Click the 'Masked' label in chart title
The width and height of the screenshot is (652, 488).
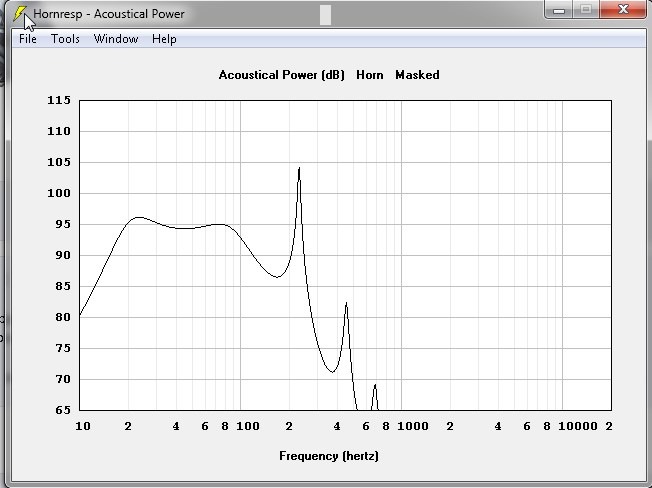coord(417,75)
